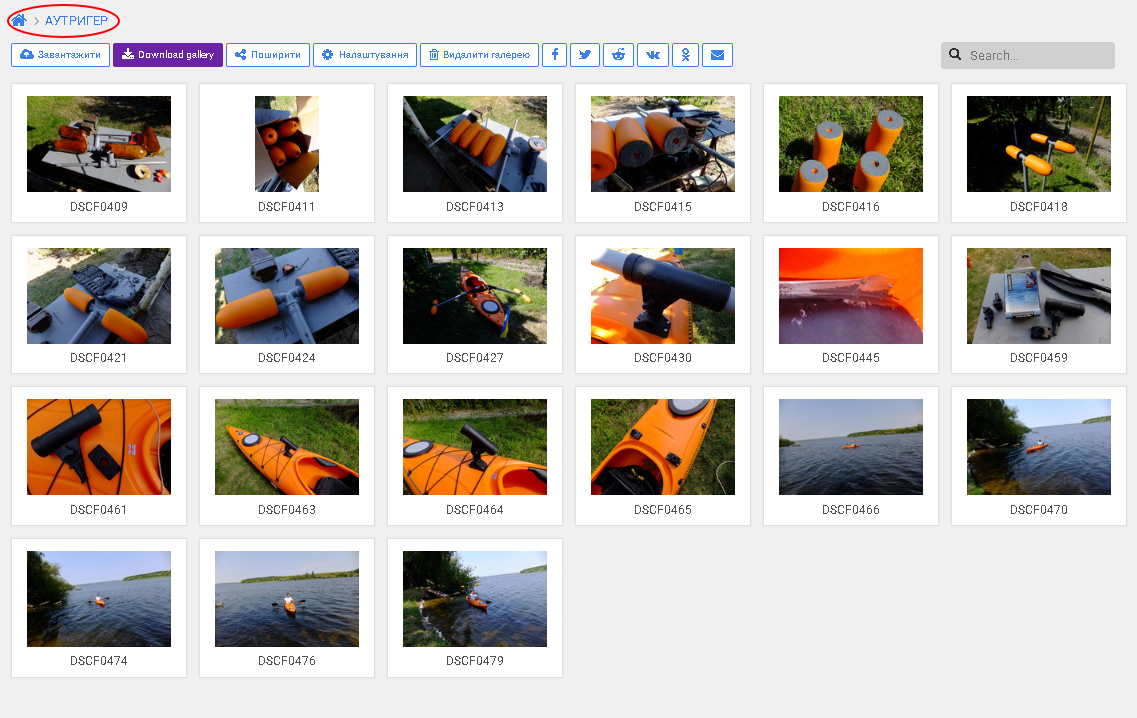The height and width of the screenshot is (718, 1137).
Task: Click the Download gallery button
Action: tap(168, 55)
